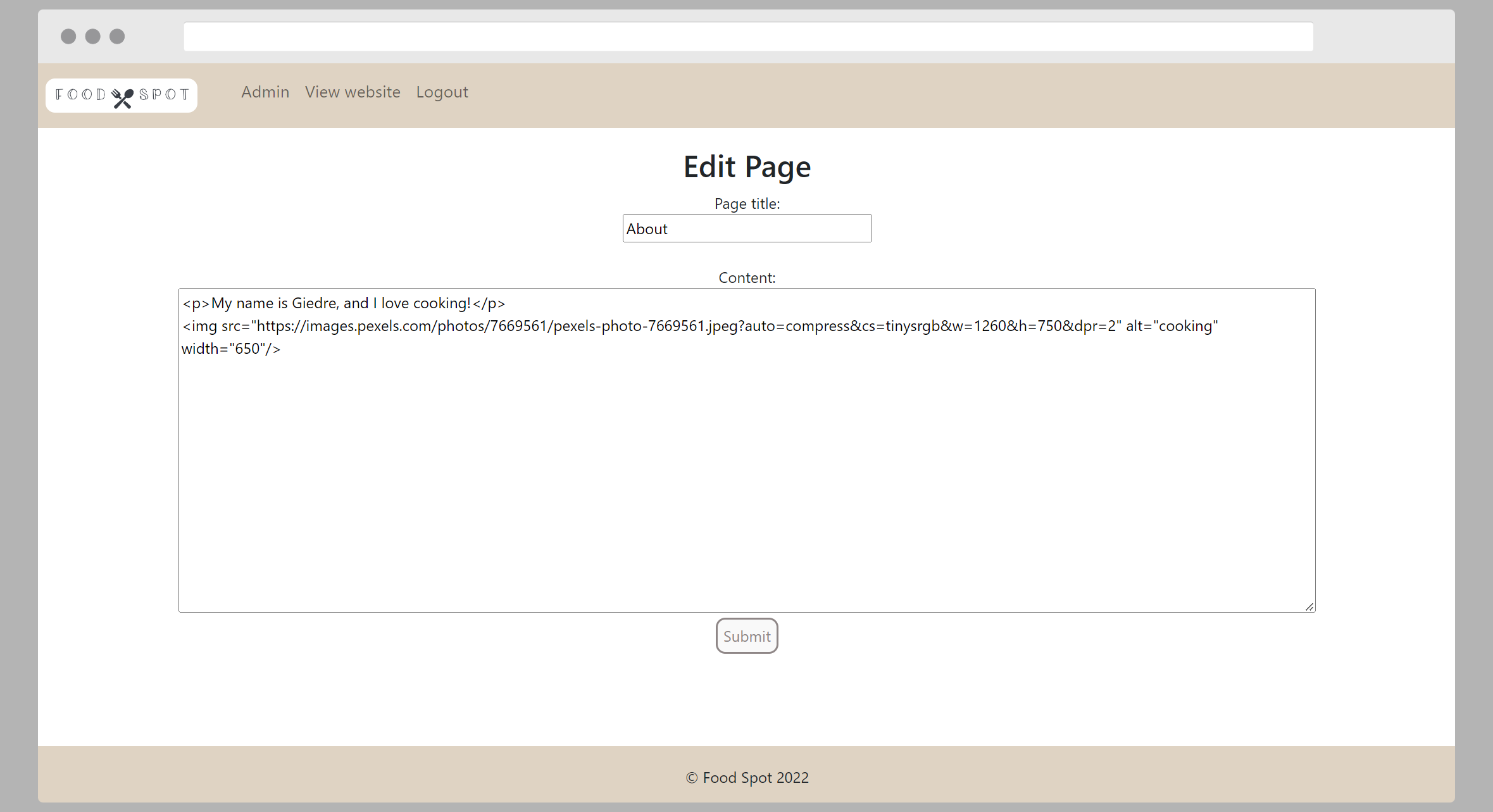Place cursor on the width="650" line
The width and height of the screenshot is (1493, 812).
click(x=231, y=349)
